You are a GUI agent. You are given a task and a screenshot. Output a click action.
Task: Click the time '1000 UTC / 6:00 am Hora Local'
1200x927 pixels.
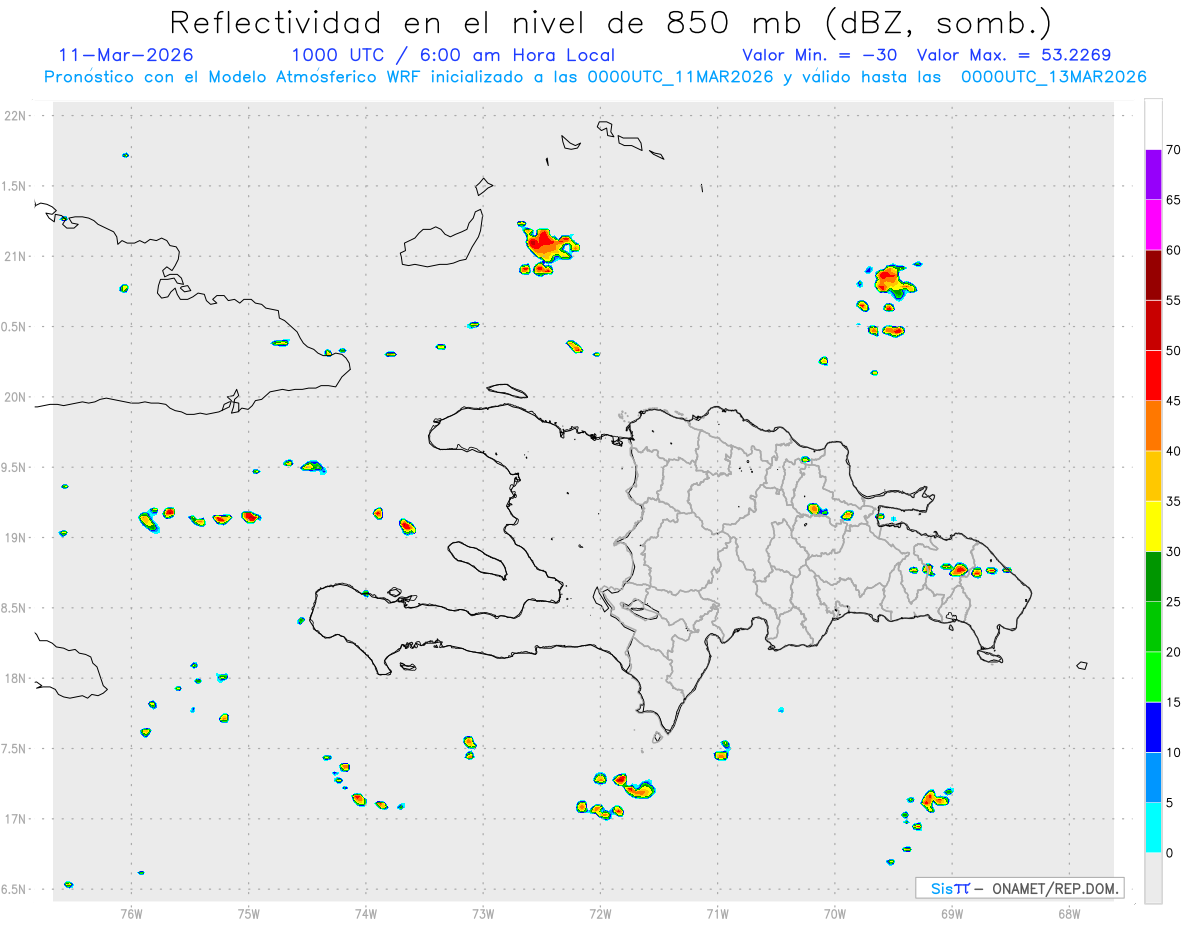453,55
